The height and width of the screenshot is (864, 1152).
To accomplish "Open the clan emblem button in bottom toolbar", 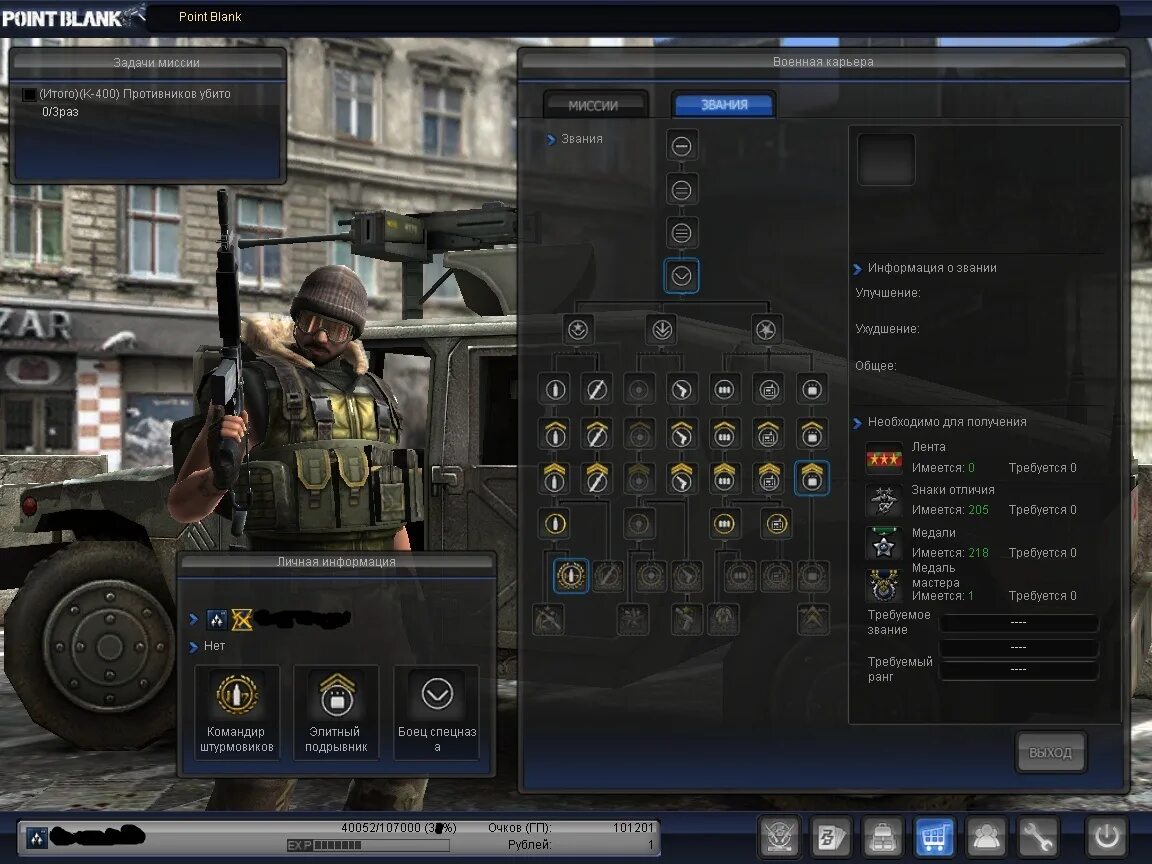I will (780, 836).
